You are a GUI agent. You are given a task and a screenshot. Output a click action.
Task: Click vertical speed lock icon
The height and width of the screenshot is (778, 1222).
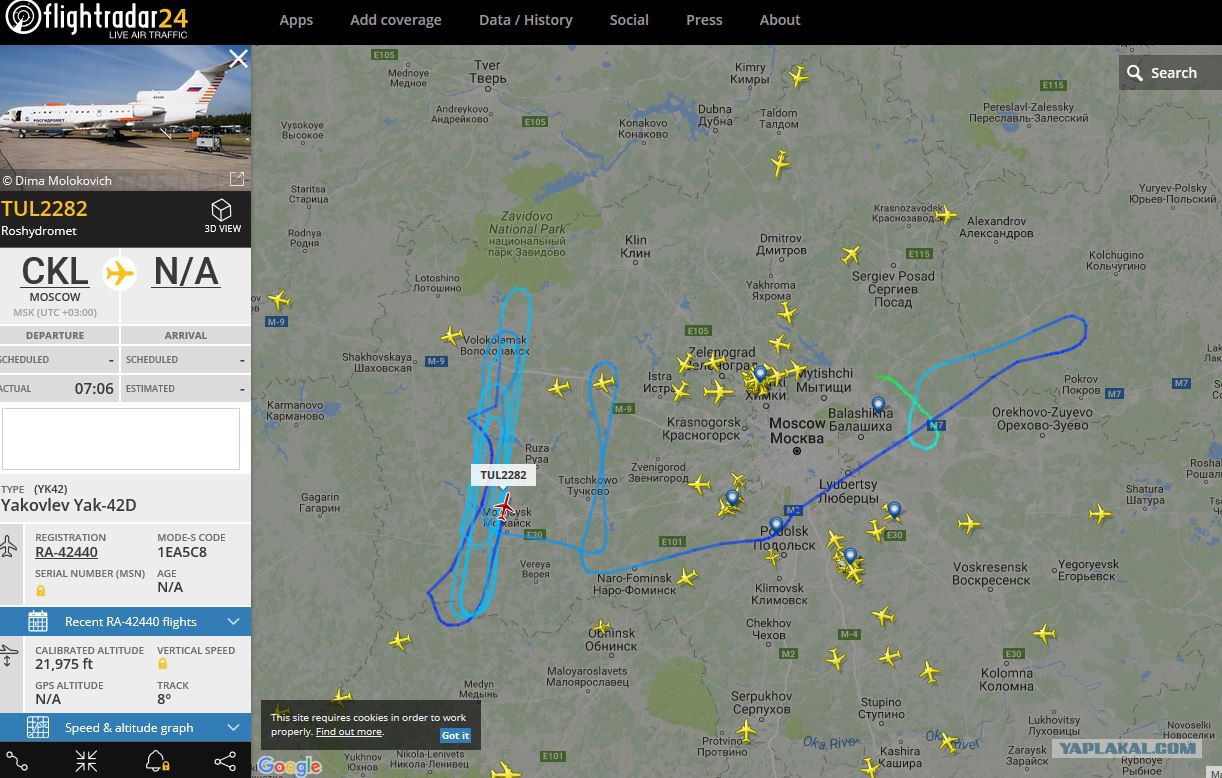pyautogui.click(x=163, y=664)
